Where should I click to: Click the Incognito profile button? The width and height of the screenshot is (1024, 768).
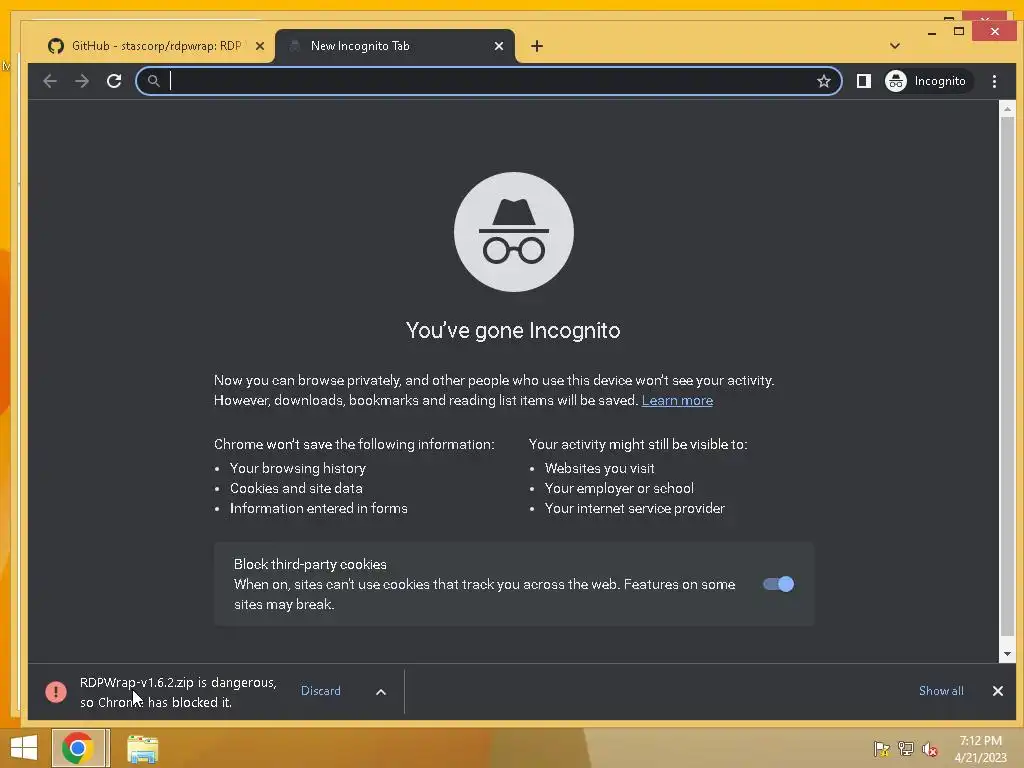tap(927, 81)
